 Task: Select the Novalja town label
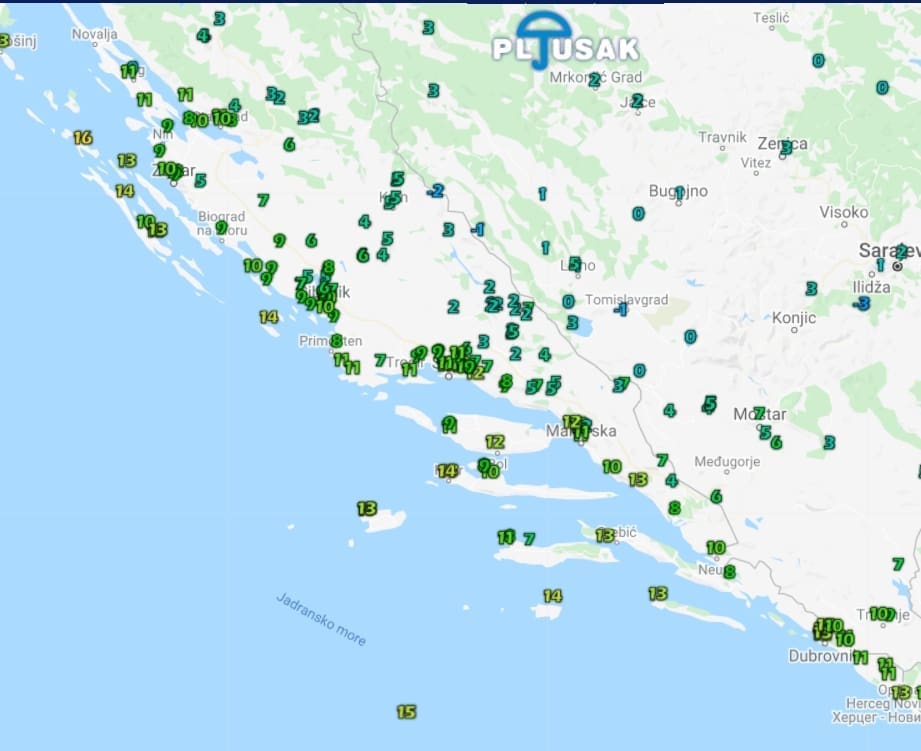tap(94, 34)
